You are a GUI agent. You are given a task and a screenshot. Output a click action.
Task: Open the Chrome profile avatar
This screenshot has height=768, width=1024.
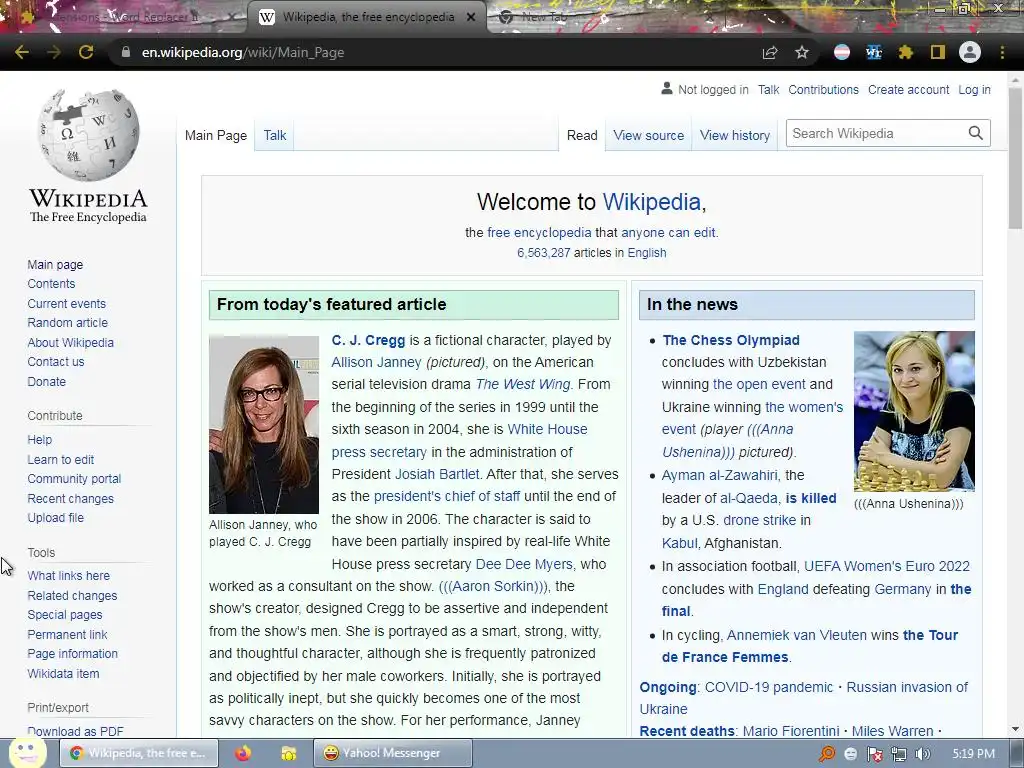(x=970, y=52)
